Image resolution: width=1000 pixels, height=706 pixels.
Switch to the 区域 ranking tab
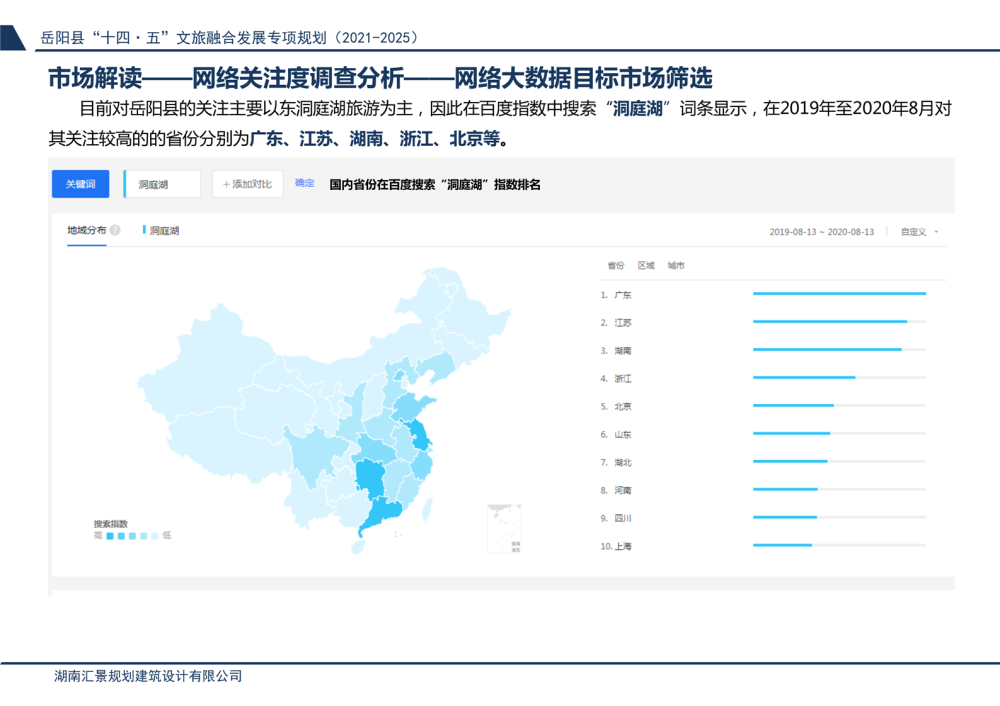click(x=646, y=266)
